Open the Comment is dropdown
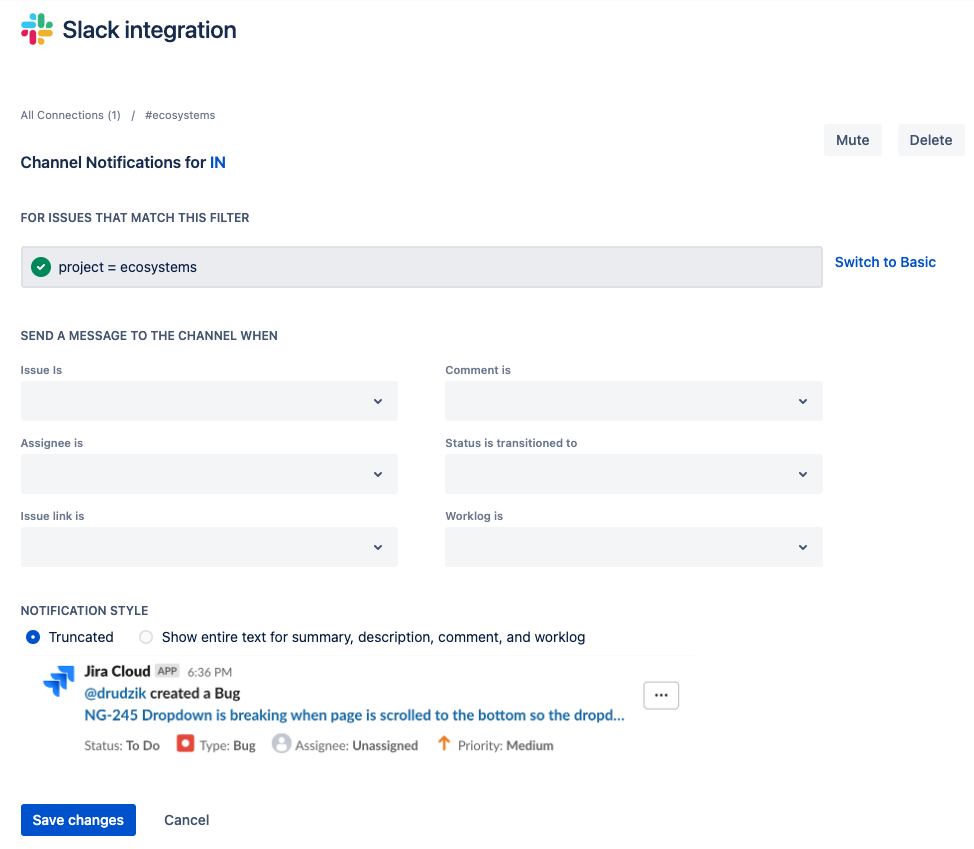This screenshot has width=974, height=849. (x=634, y=401)
